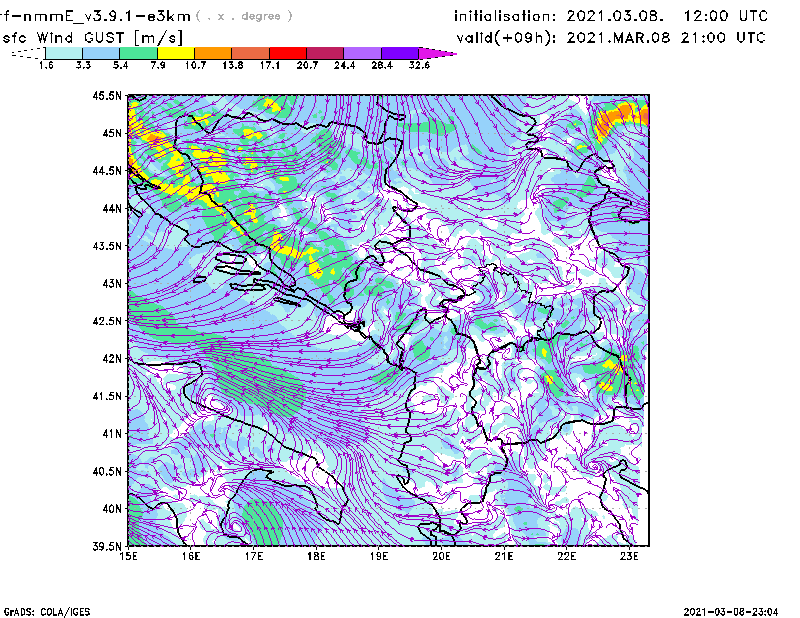This screenshot has width=800, height=618.
Task: Click the light blue legend swatch
Action: tap(101, 53)
